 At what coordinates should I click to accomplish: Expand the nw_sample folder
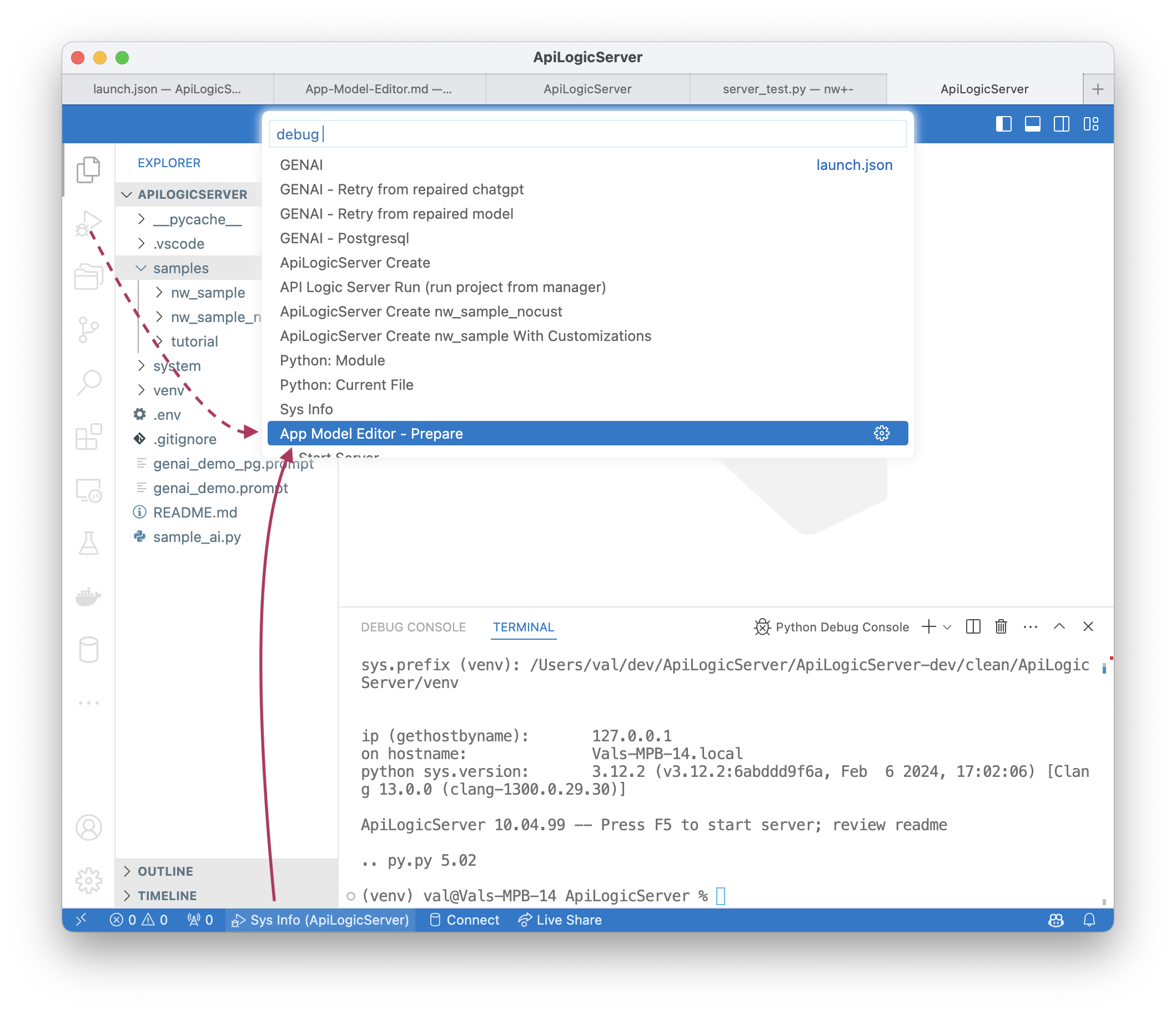point(159,293)
